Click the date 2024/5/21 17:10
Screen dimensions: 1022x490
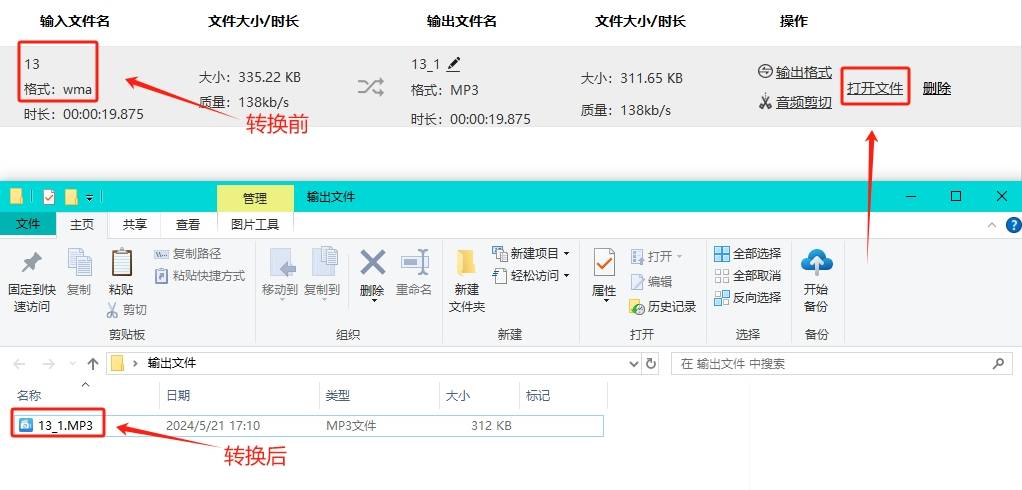[x=212, y=425]
